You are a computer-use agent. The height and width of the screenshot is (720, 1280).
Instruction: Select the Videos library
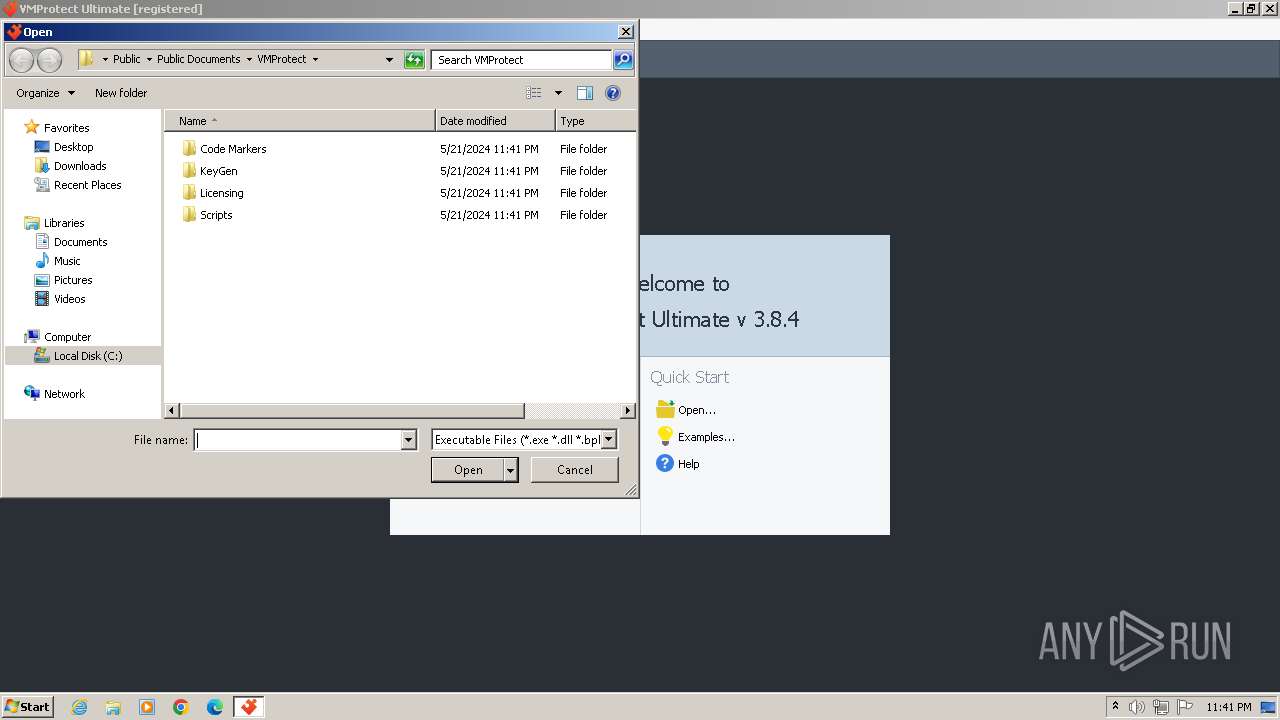pyautogui.click(x=69, y=299)
